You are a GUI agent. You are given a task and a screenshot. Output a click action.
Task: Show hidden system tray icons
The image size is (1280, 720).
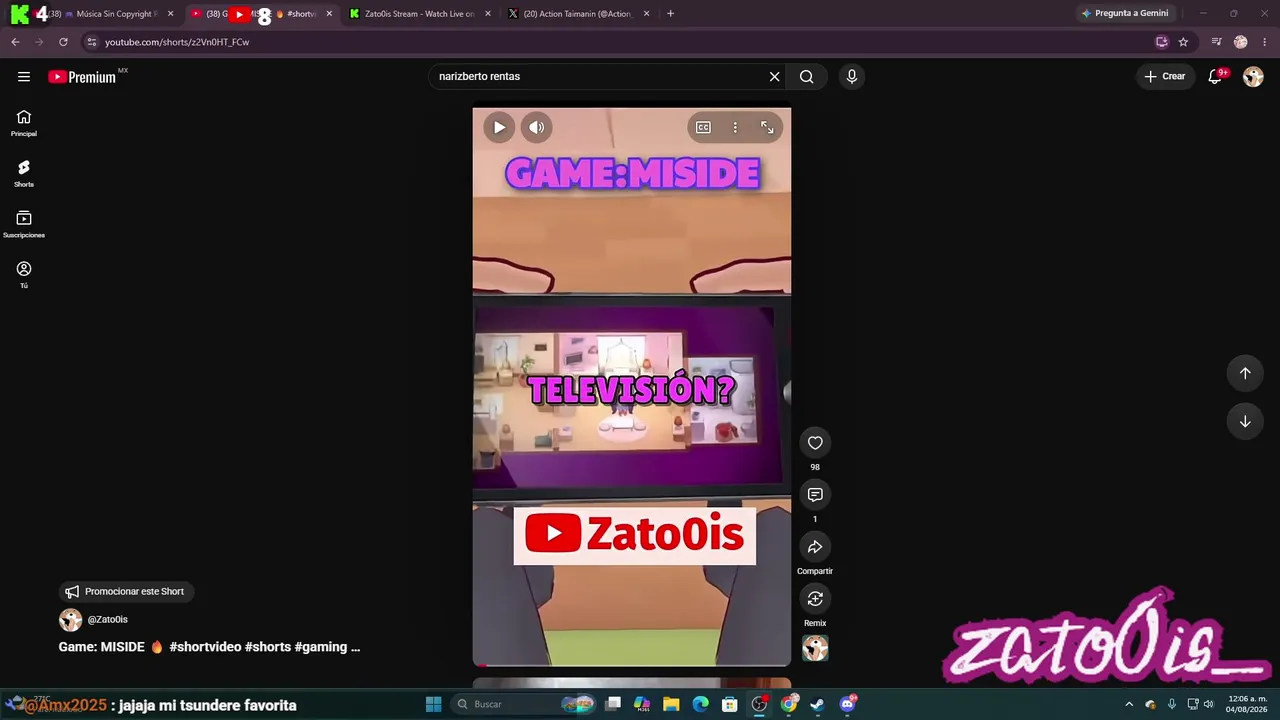tap(1129, 704)
